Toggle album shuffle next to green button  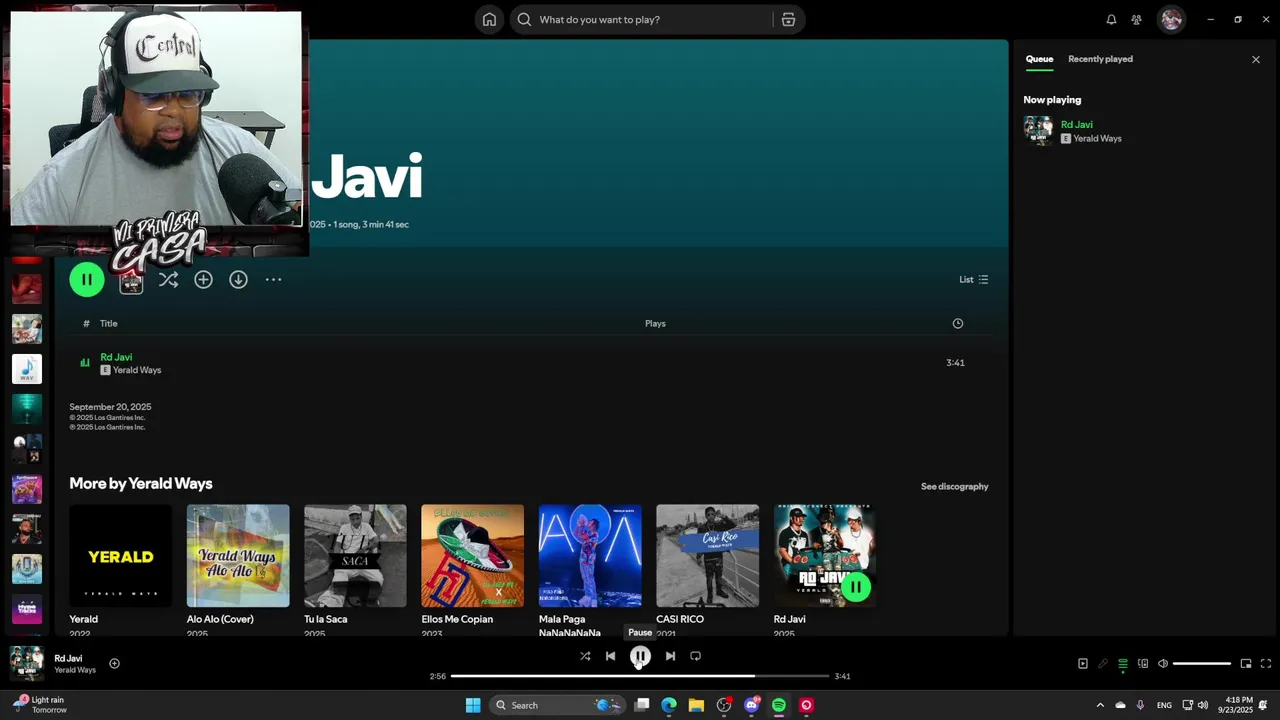click(x=168, y=280)
